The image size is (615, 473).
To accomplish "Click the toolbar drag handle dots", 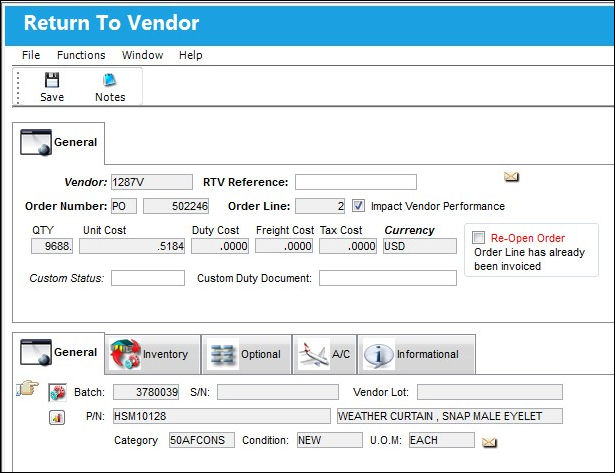I will pos(18,87).
